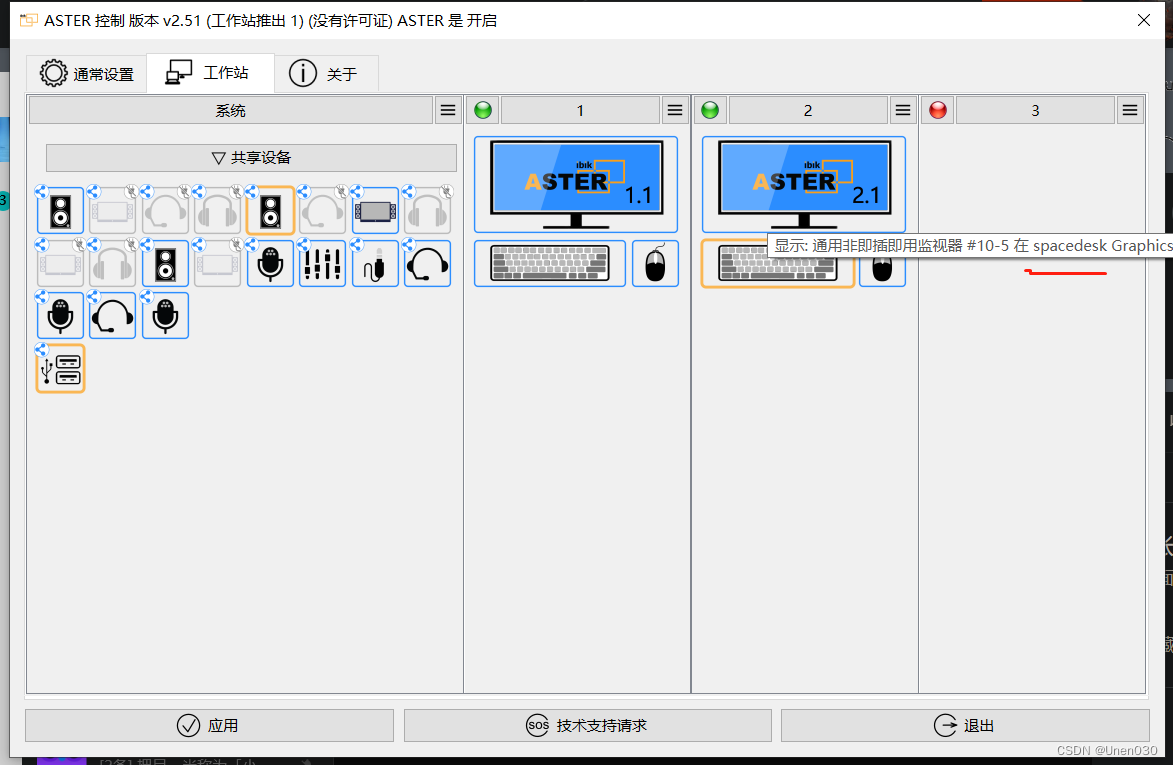Select workstation 1 keyboard
This screenshot has width=1173, height=765.
tap(550, 264)
